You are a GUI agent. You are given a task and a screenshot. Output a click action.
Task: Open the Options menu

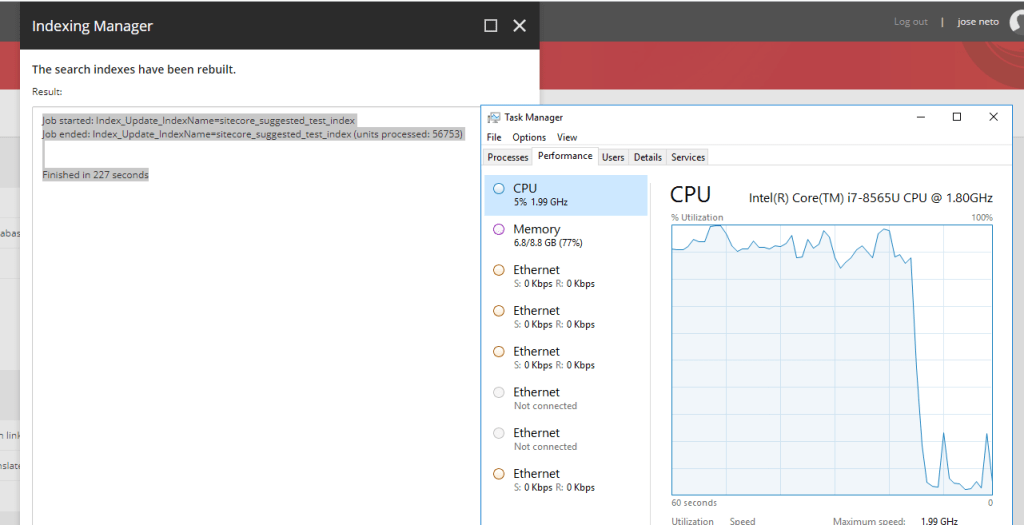[x=529, y=137]
